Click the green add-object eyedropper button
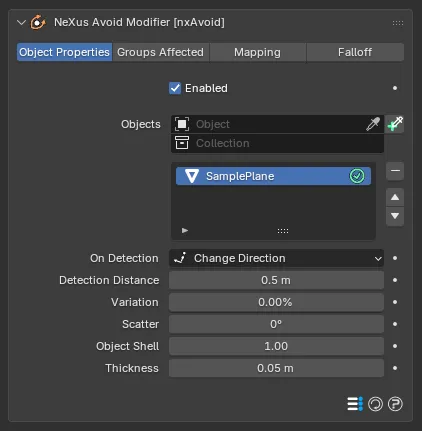 click(395, 124)
